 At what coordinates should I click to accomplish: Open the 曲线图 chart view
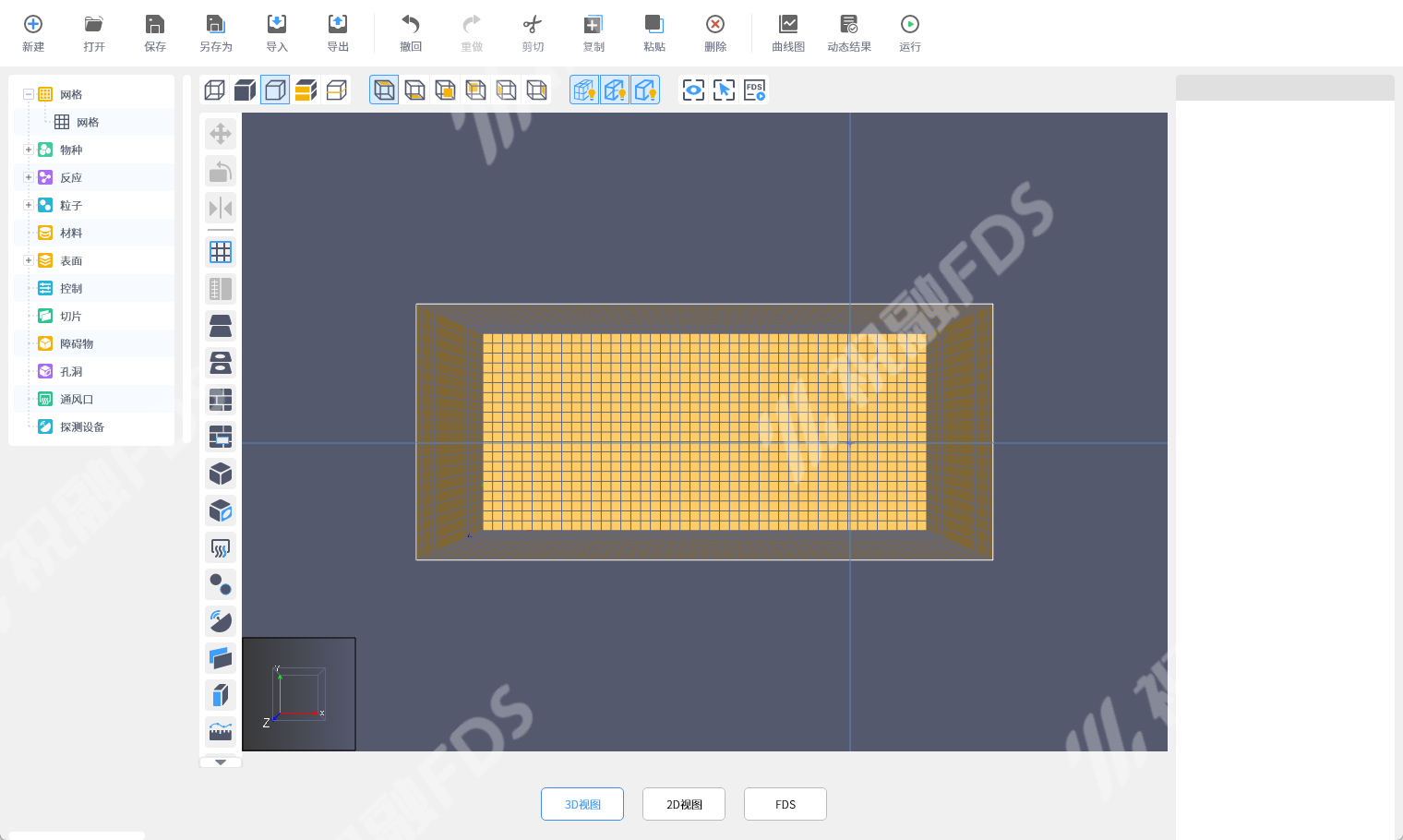788,33
